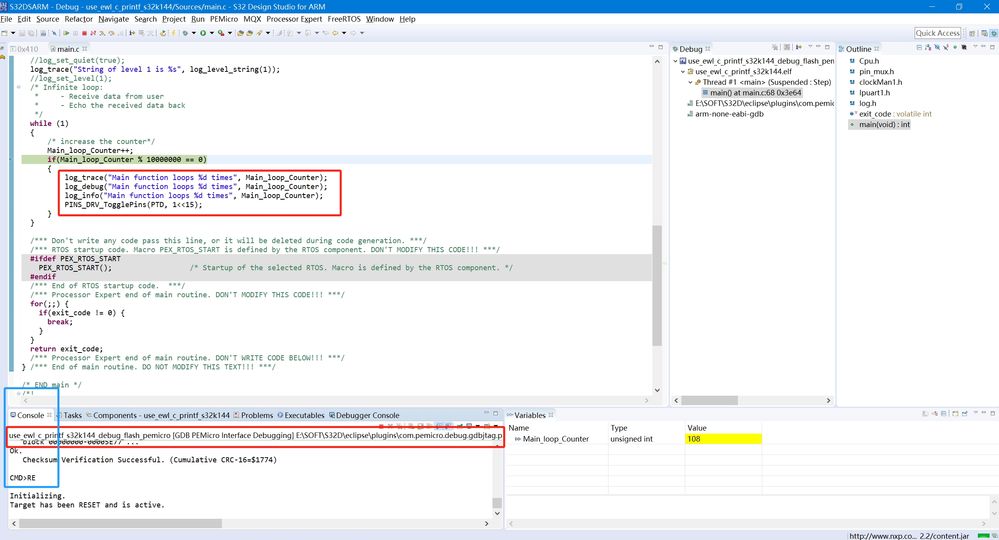
Task: Click the highlighted value 108 cell
Action: pyautogui.click(x=723, y=439)
